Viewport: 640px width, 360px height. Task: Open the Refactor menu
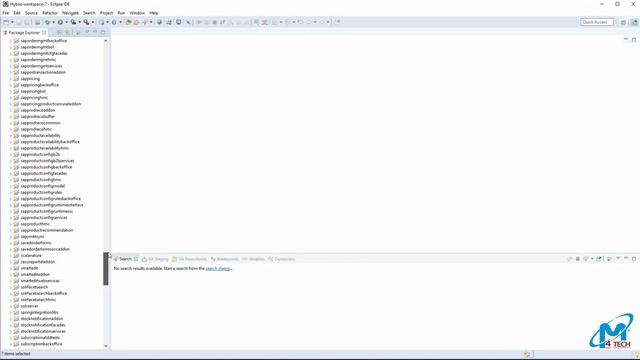50,13
